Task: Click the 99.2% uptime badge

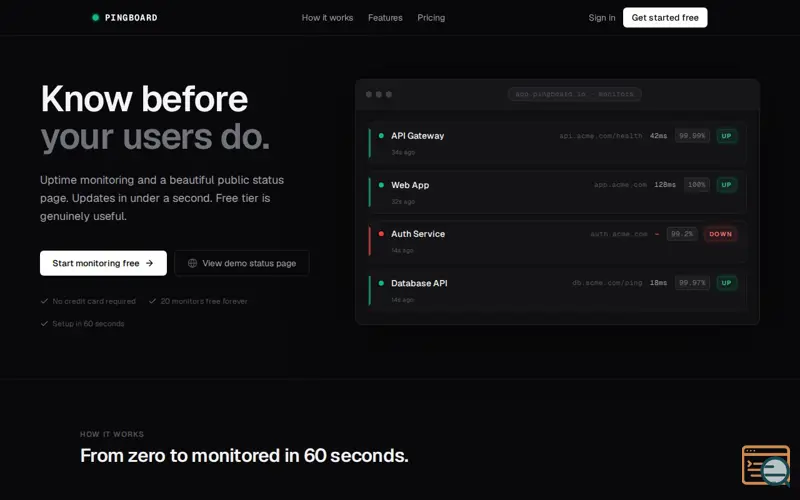Action: 682,234
